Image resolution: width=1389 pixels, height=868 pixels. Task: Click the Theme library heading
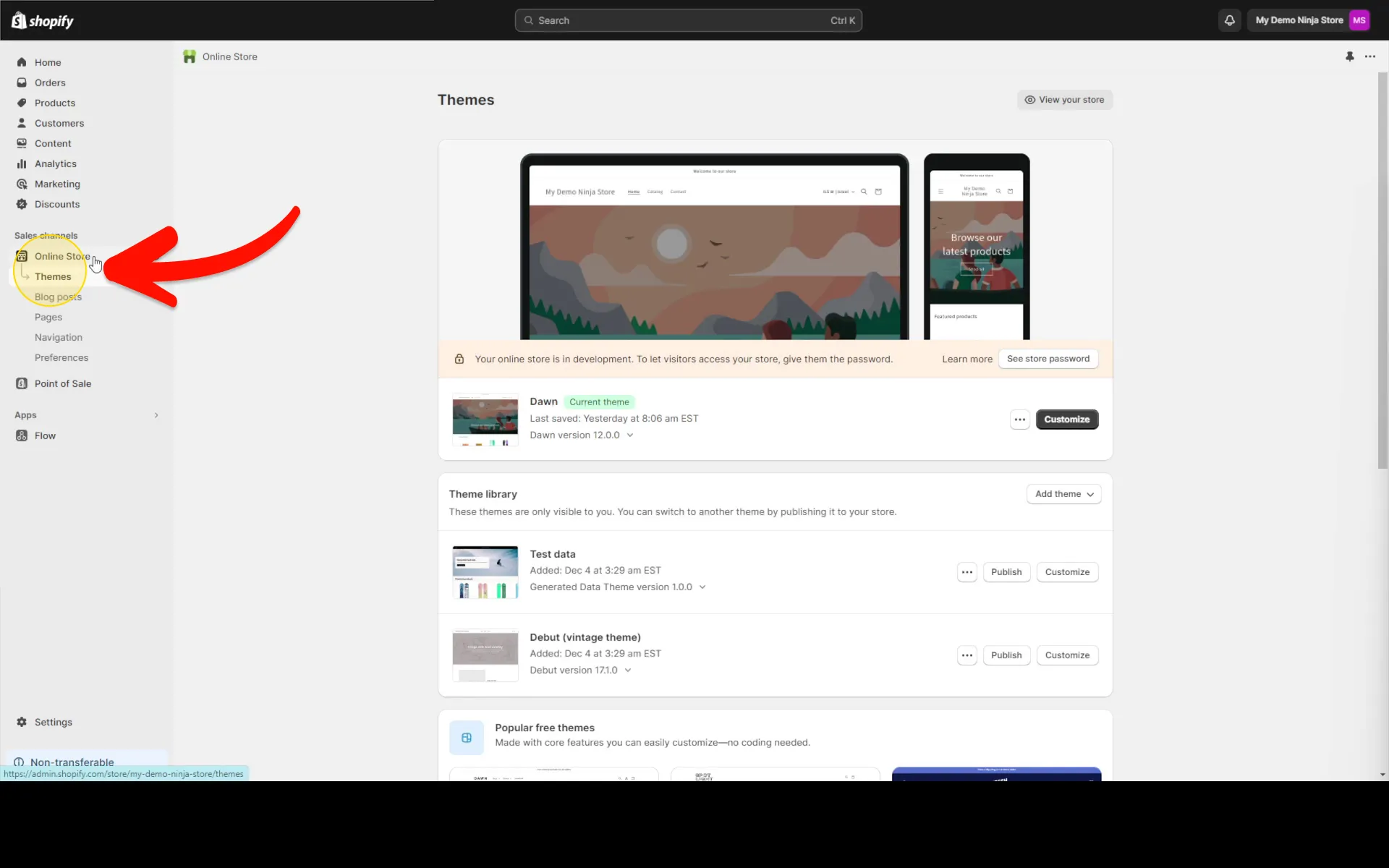click(483, 494)
